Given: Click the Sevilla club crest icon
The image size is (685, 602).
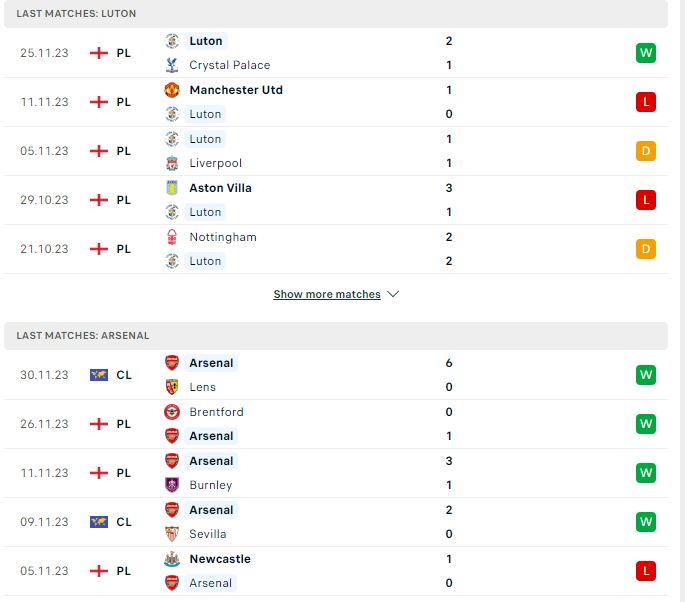Looking at the screenshot, I should [x=172, y=534].
